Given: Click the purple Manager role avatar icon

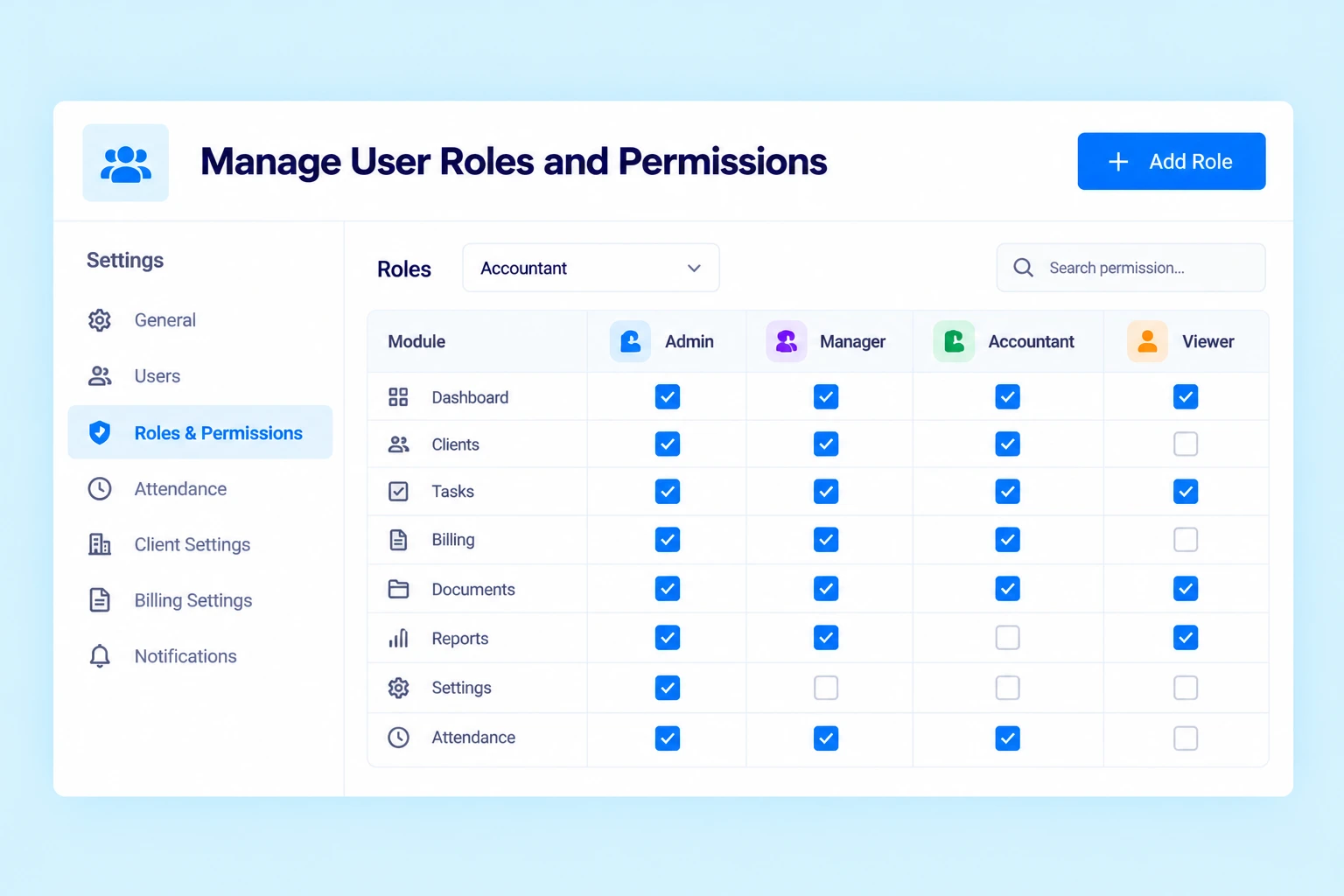Looking at the screenshot, I should coord(786,341).
